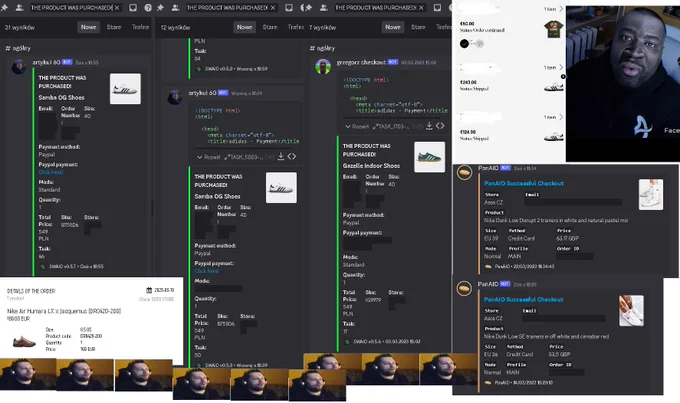This screenshot has height=403, width=680.
Task: Open Samba OG Shoes thumbnail in the 12 wyników panel
Action: (x=281, y=188)
